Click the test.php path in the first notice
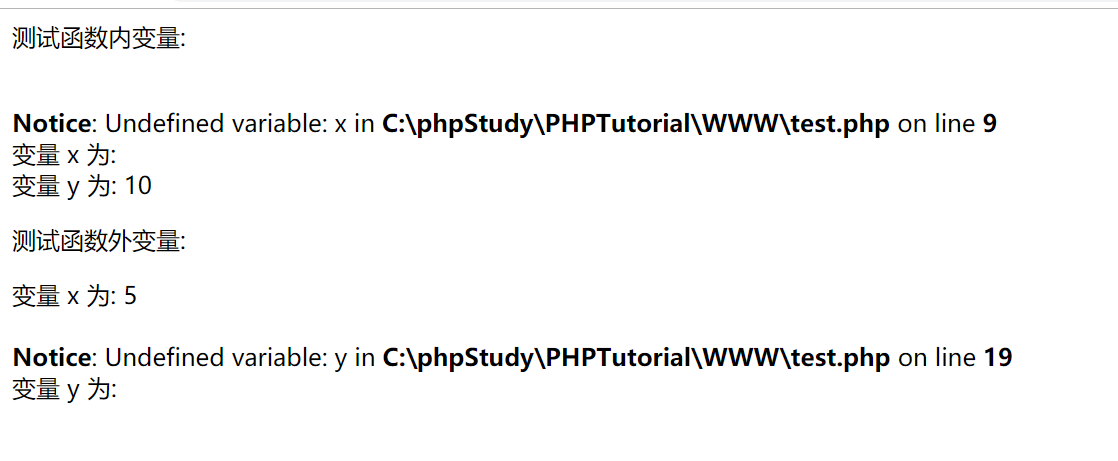Image resolution: width=1118 pixels, height=461 pixels. pos(636,124)
